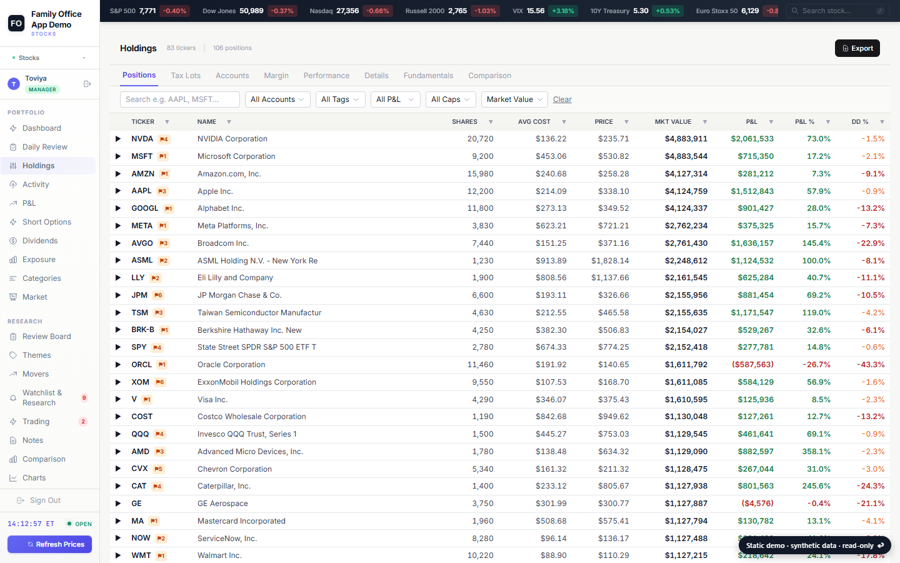Open the P&L sidebar icon
Image resolution: width=900 pixels, height=563 pixels.
click(13, 203)
